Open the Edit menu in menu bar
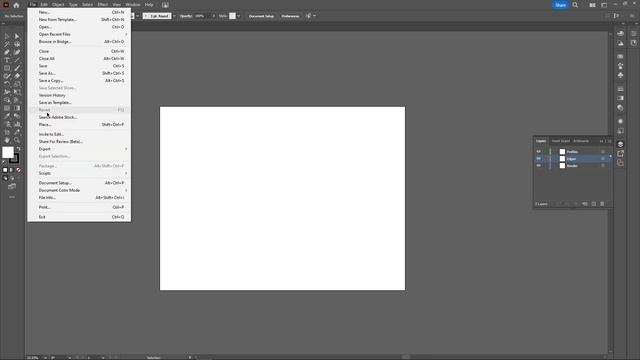640x360 pixels. click(x=44, y=4)
